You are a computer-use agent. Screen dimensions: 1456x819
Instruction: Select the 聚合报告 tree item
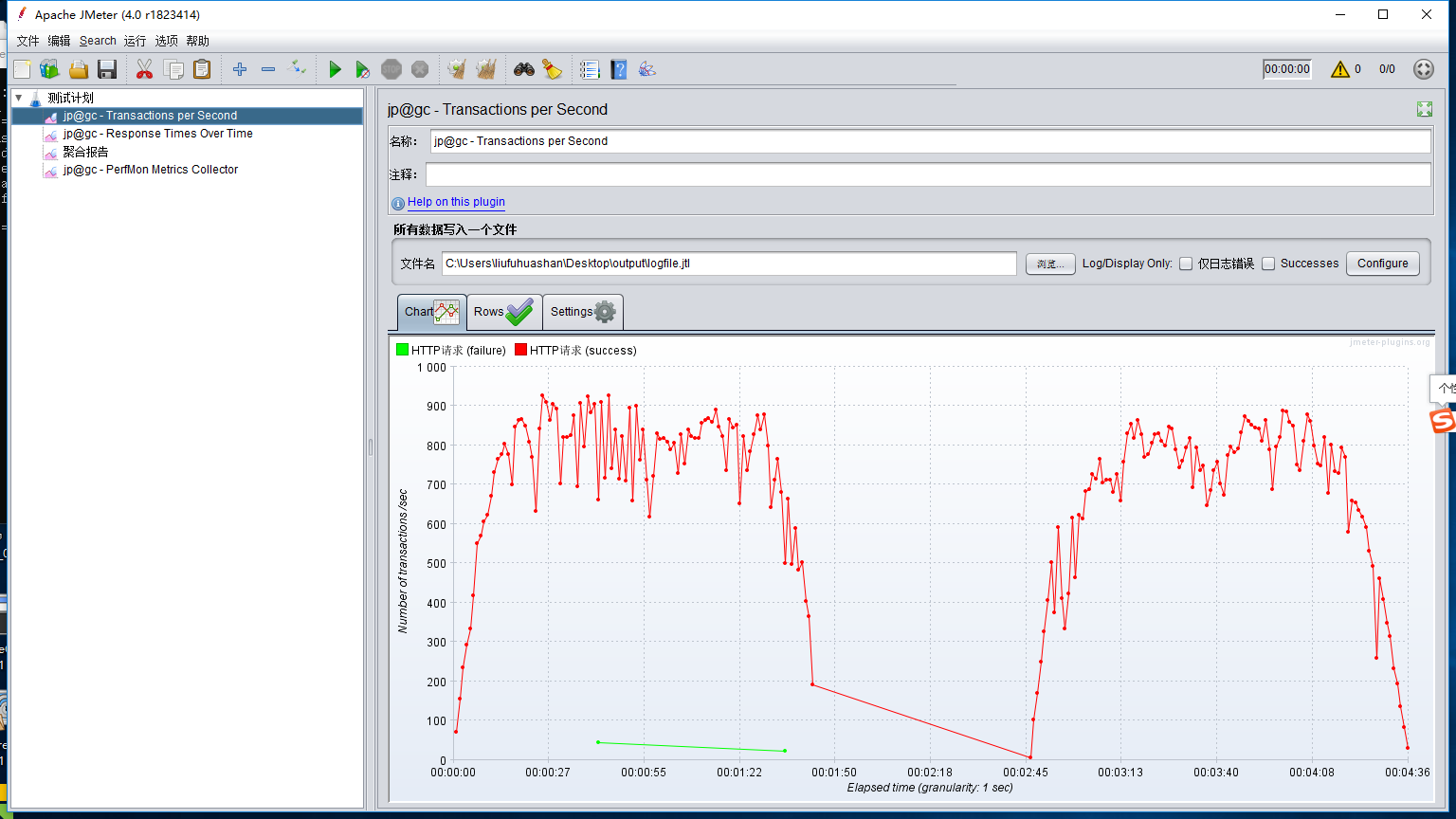click(85, 152)
